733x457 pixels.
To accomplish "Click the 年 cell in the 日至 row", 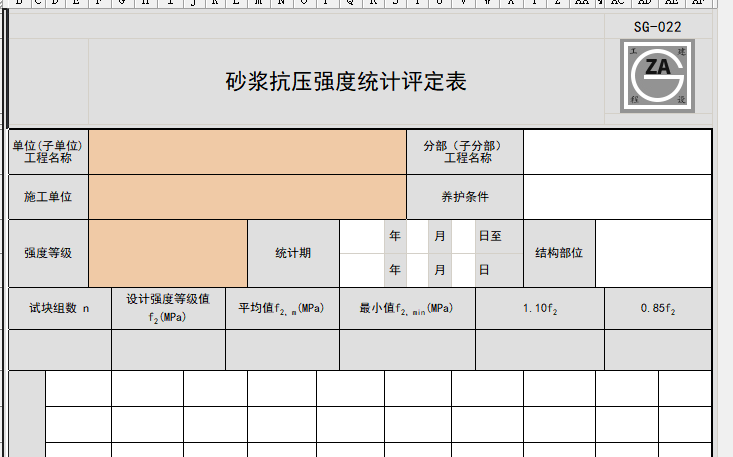I will (x=395, y=236).
